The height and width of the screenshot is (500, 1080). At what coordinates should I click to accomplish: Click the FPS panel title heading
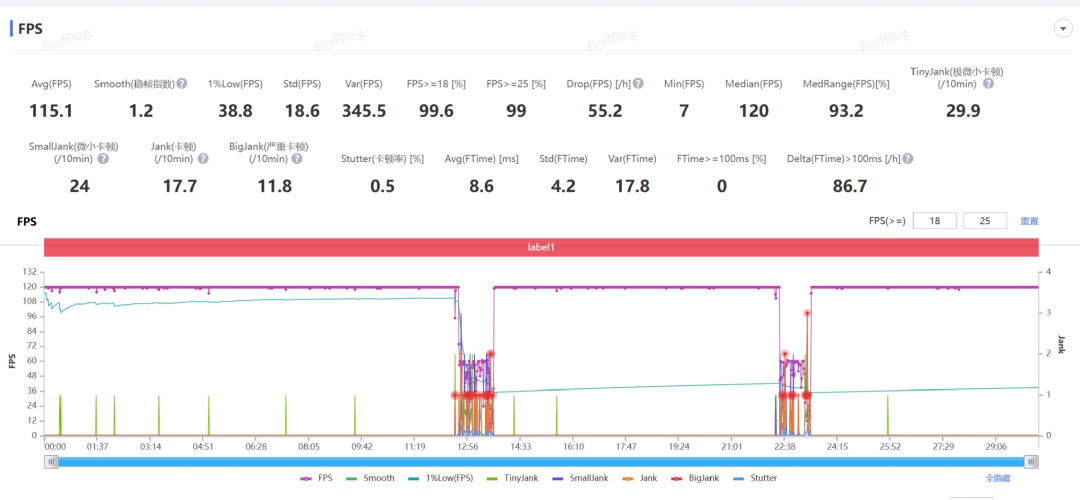pos(30,30)
